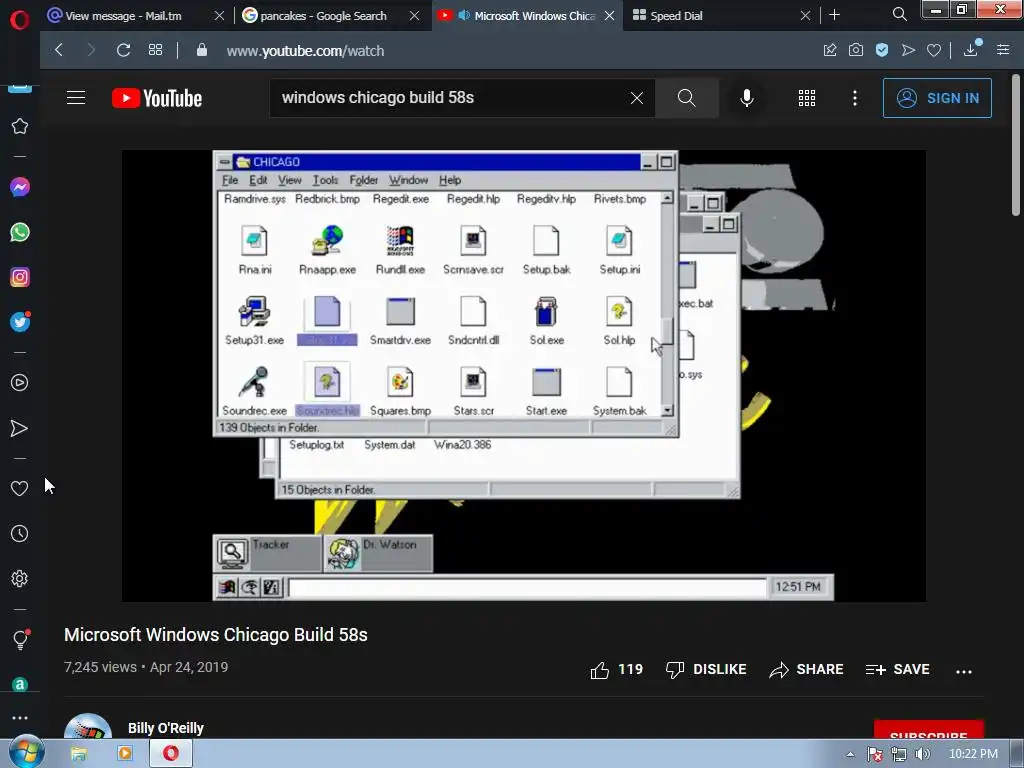Open the Windows Start button
1024x768 pixels.
[x=27, y=753]
